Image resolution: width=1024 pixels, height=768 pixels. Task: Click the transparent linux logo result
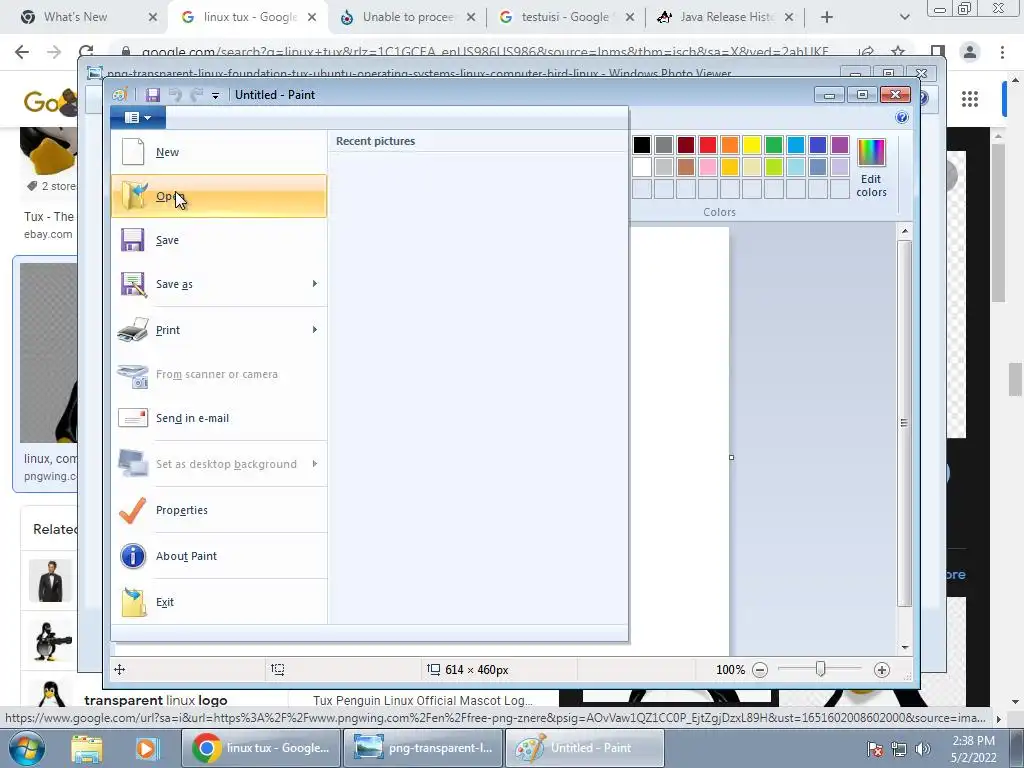pyautogui.click(x=155, y=700)
